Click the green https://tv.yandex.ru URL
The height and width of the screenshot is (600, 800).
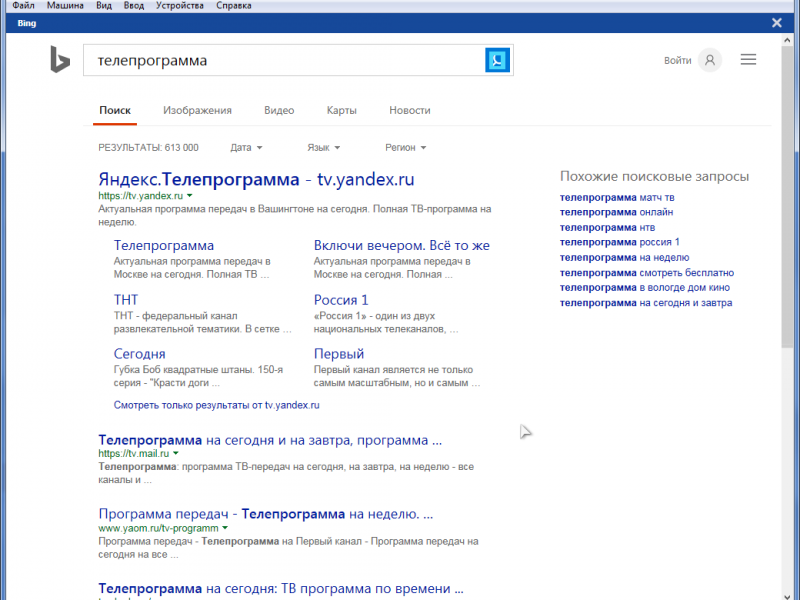point(140,196)
